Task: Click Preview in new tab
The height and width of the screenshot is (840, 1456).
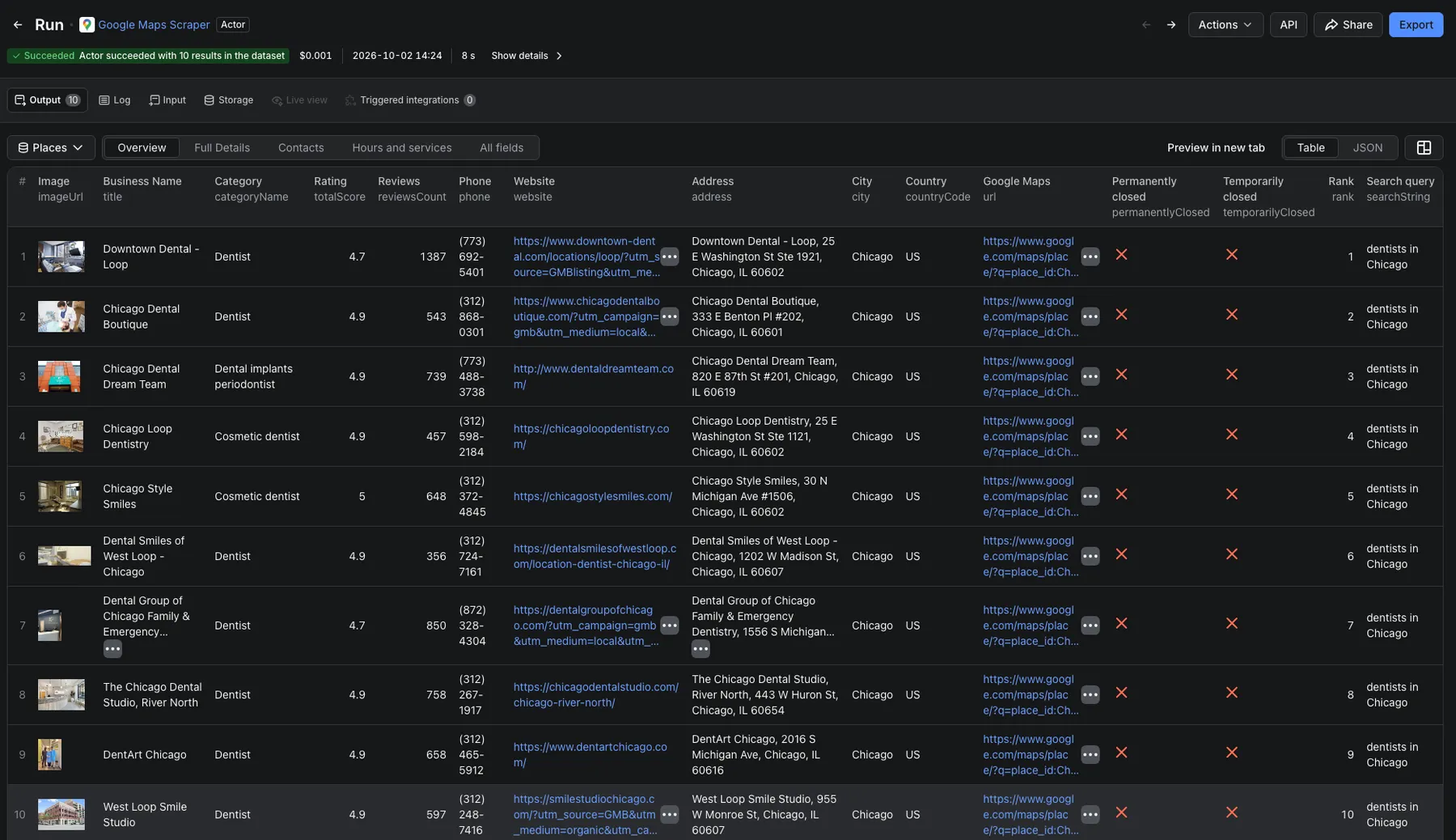Action: [x=1215, y=147]
